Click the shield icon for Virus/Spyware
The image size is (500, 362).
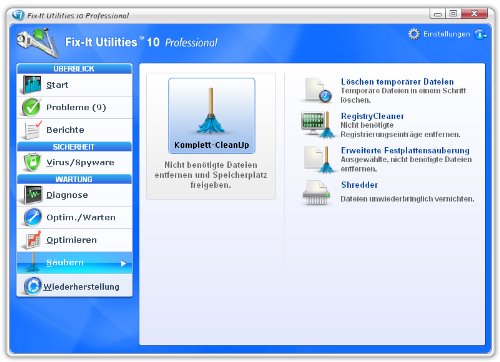coord(32,162)
